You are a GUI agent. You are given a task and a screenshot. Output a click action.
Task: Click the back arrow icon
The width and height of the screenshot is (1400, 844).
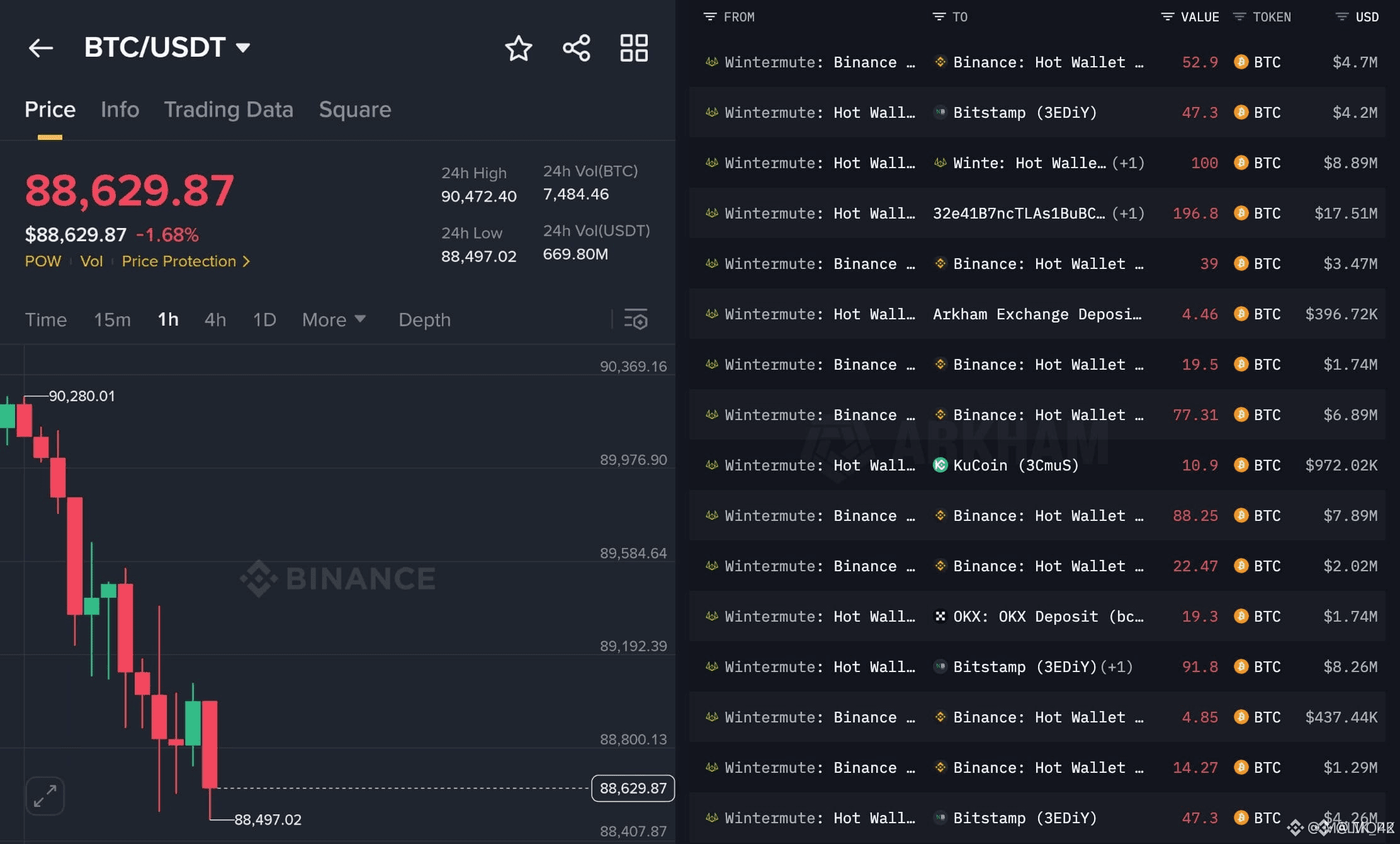click(x=41, y=48)
